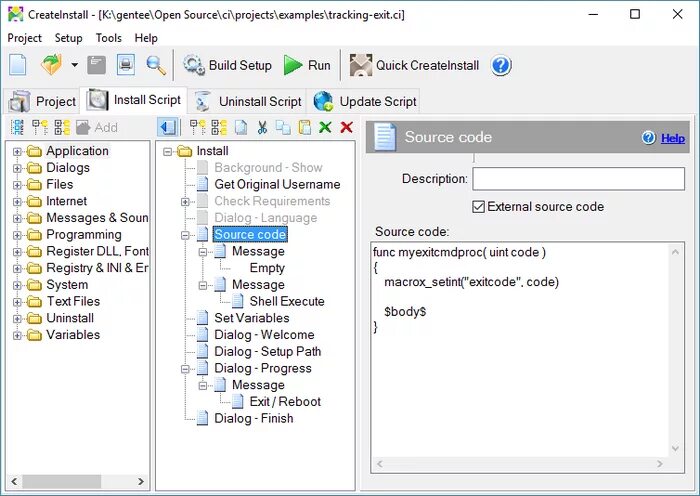Click the magnifier search icon in toolbar
700x496 pixels.
(156, 65)
